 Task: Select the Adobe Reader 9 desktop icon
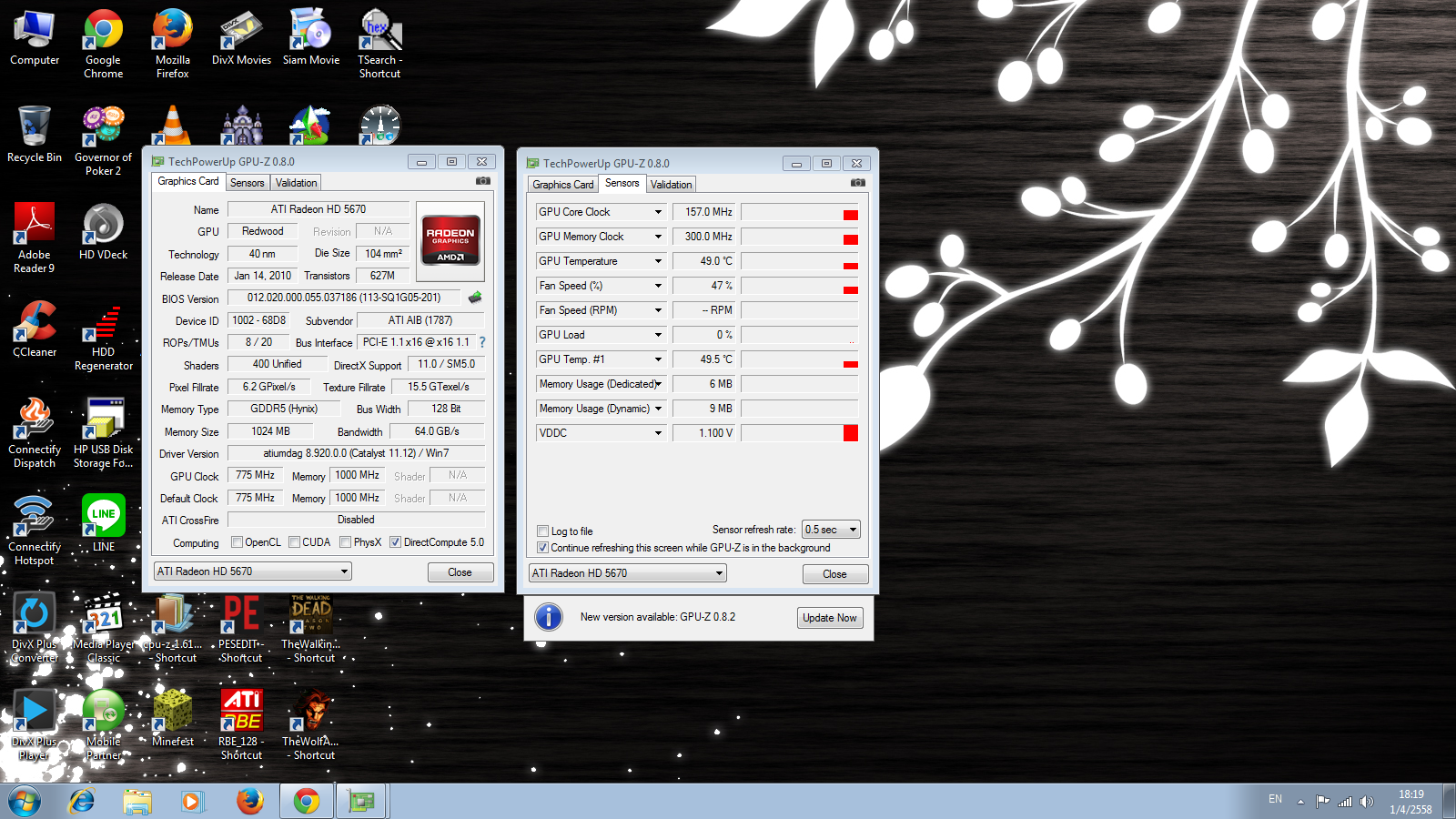(35, 238)
